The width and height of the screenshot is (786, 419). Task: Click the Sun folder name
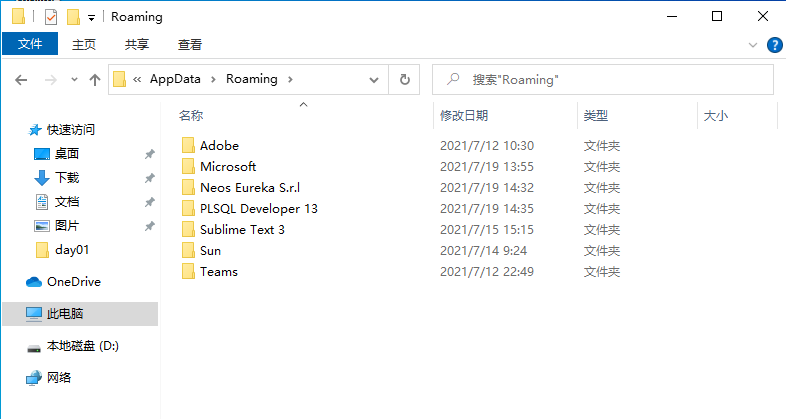(210, 251)
